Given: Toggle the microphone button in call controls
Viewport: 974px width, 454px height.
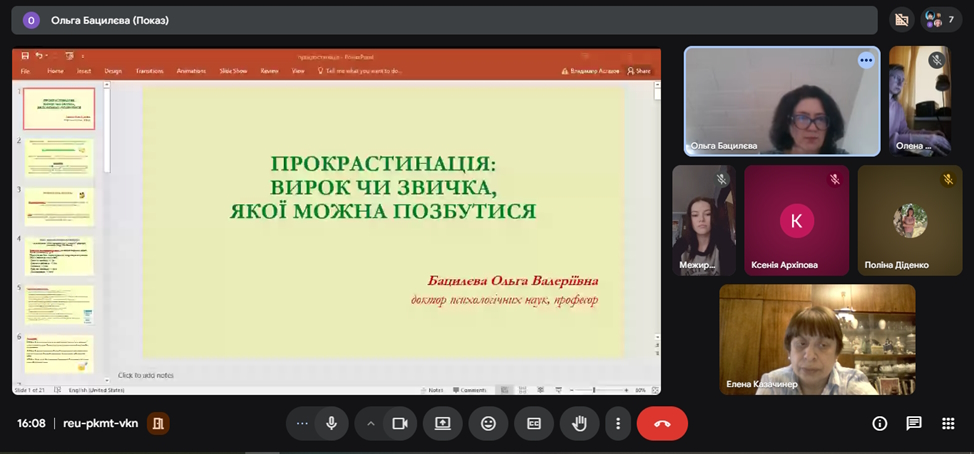Looking at the screenshot, I should 331,423.
